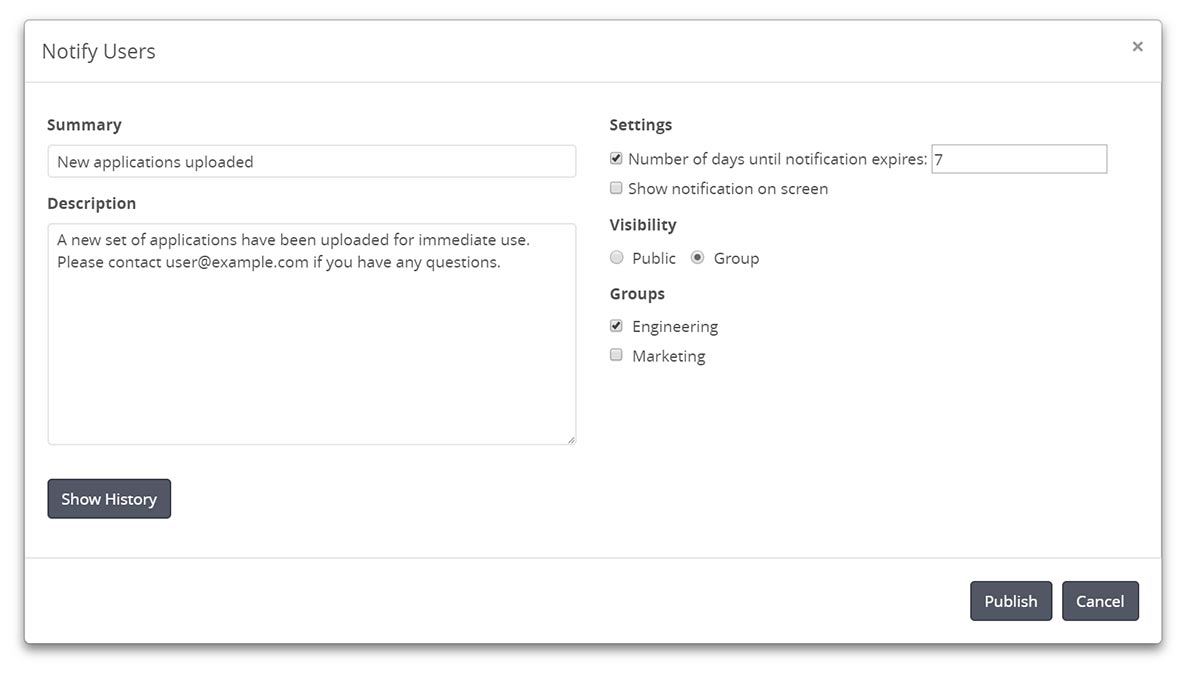Viewport: 1200px width, 681px height.
Task: Check the Marketing group checkbox
Action: (616, 355)
